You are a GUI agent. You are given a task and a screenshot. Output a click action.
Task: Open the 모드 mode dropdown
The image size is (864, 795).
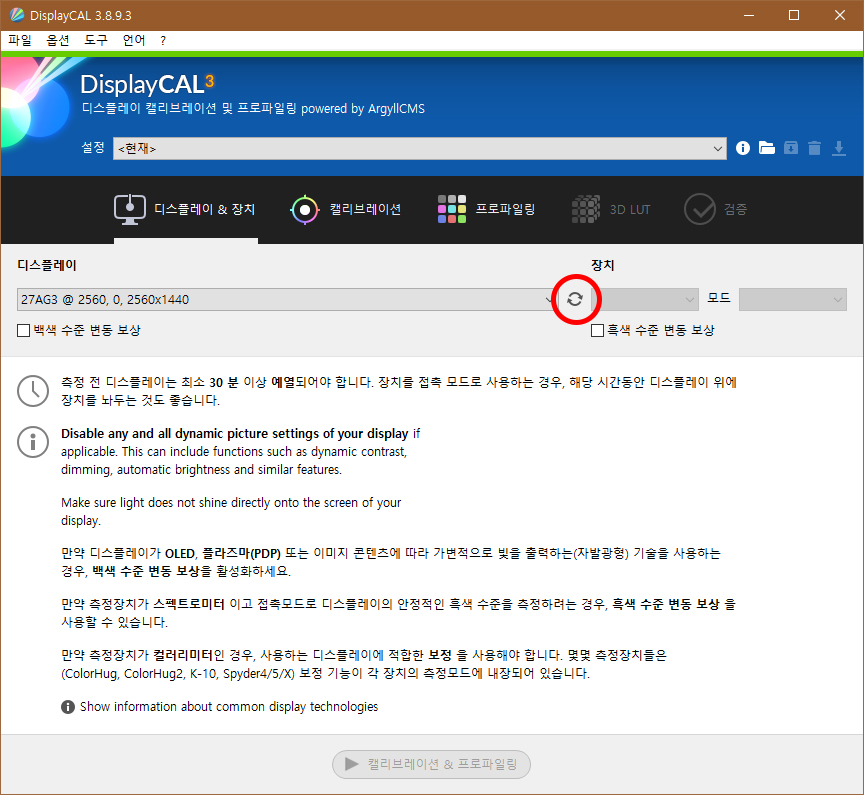pos(792,299)
